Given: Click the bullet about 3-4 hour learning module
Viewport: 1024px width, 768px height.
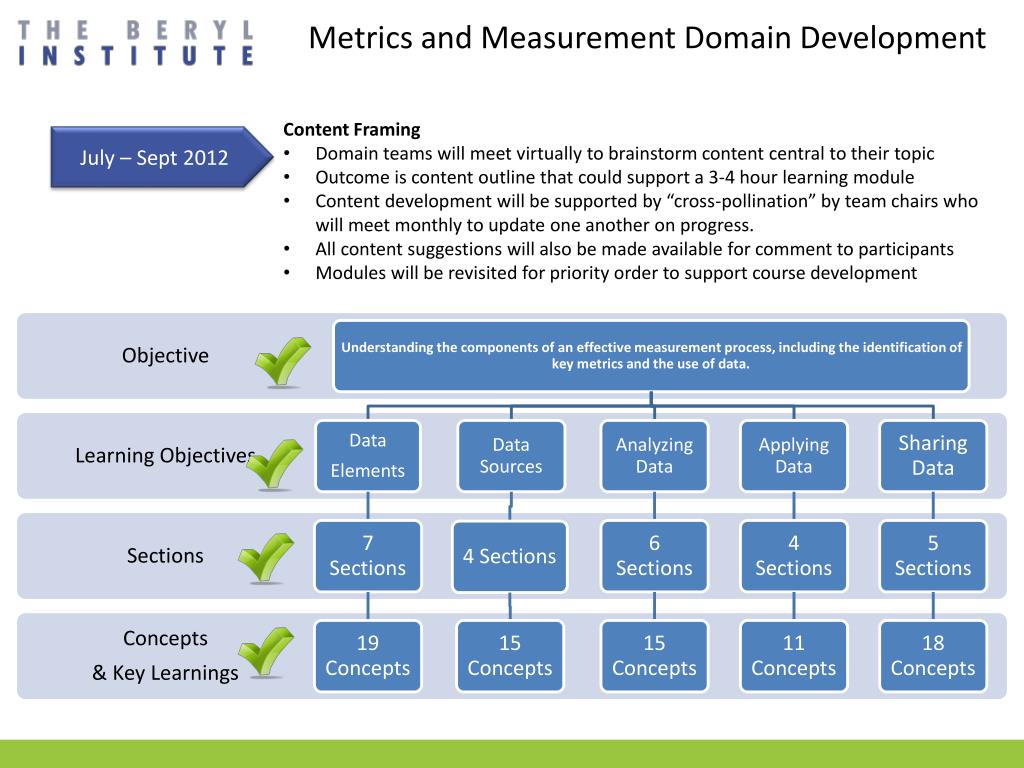Looking at the screenshot, I should (x=615, y=177).
